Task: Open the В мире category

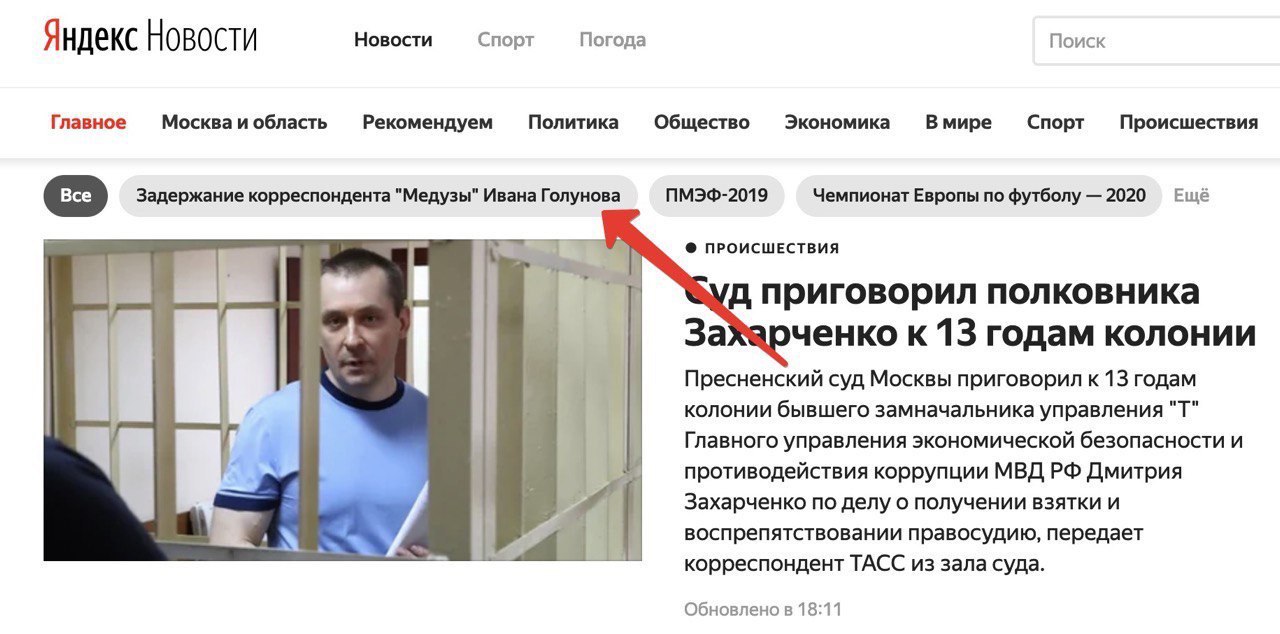Action: tap(958, 122)
